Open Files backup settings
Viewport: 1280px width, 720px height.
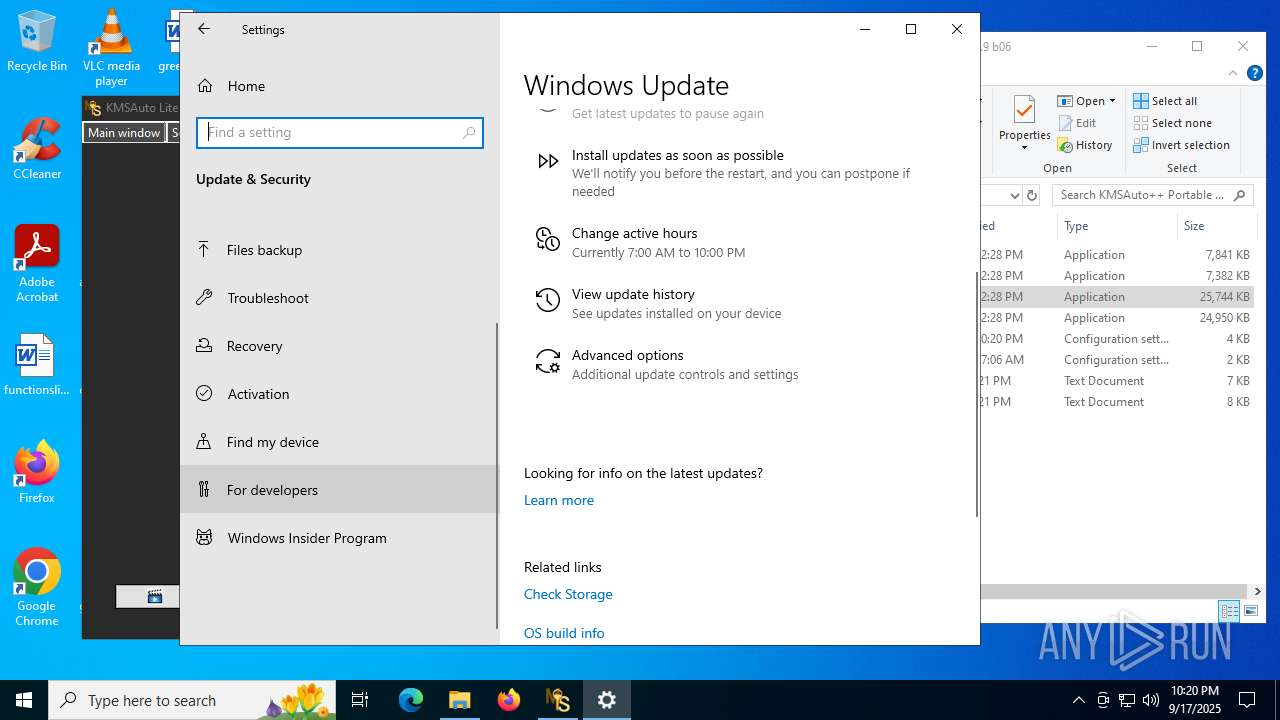coord(340,250)
